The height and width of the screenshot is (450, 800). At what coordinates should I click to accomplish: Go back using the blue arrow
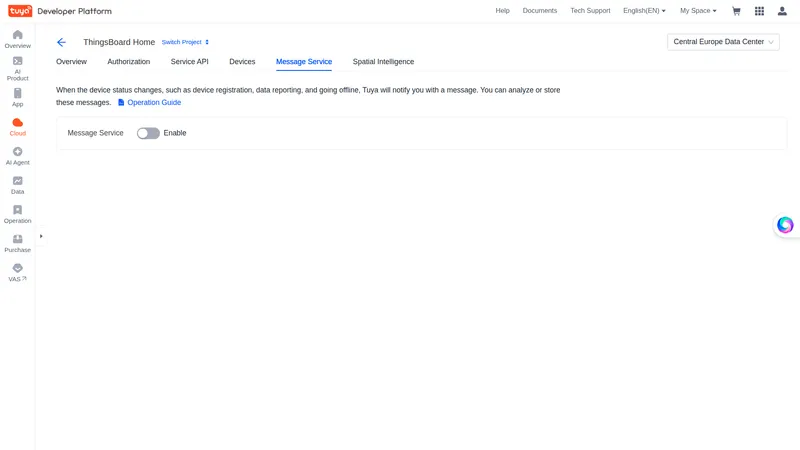61,42
